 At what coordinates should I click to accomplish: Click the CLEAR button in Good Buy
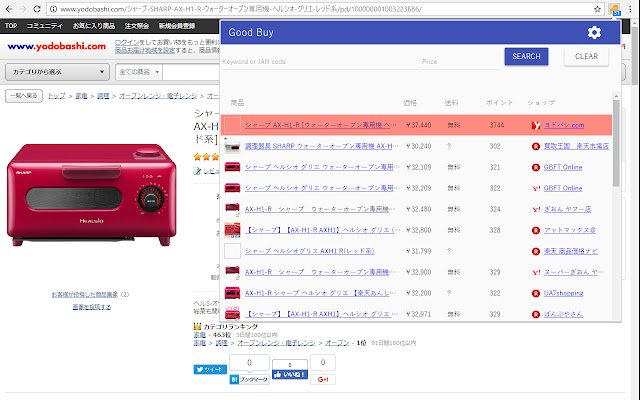pyautogui.click(x=586, y=56)
